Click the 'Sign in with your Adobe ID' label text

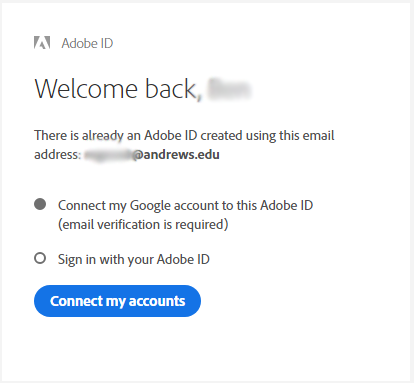pos(134,259)
